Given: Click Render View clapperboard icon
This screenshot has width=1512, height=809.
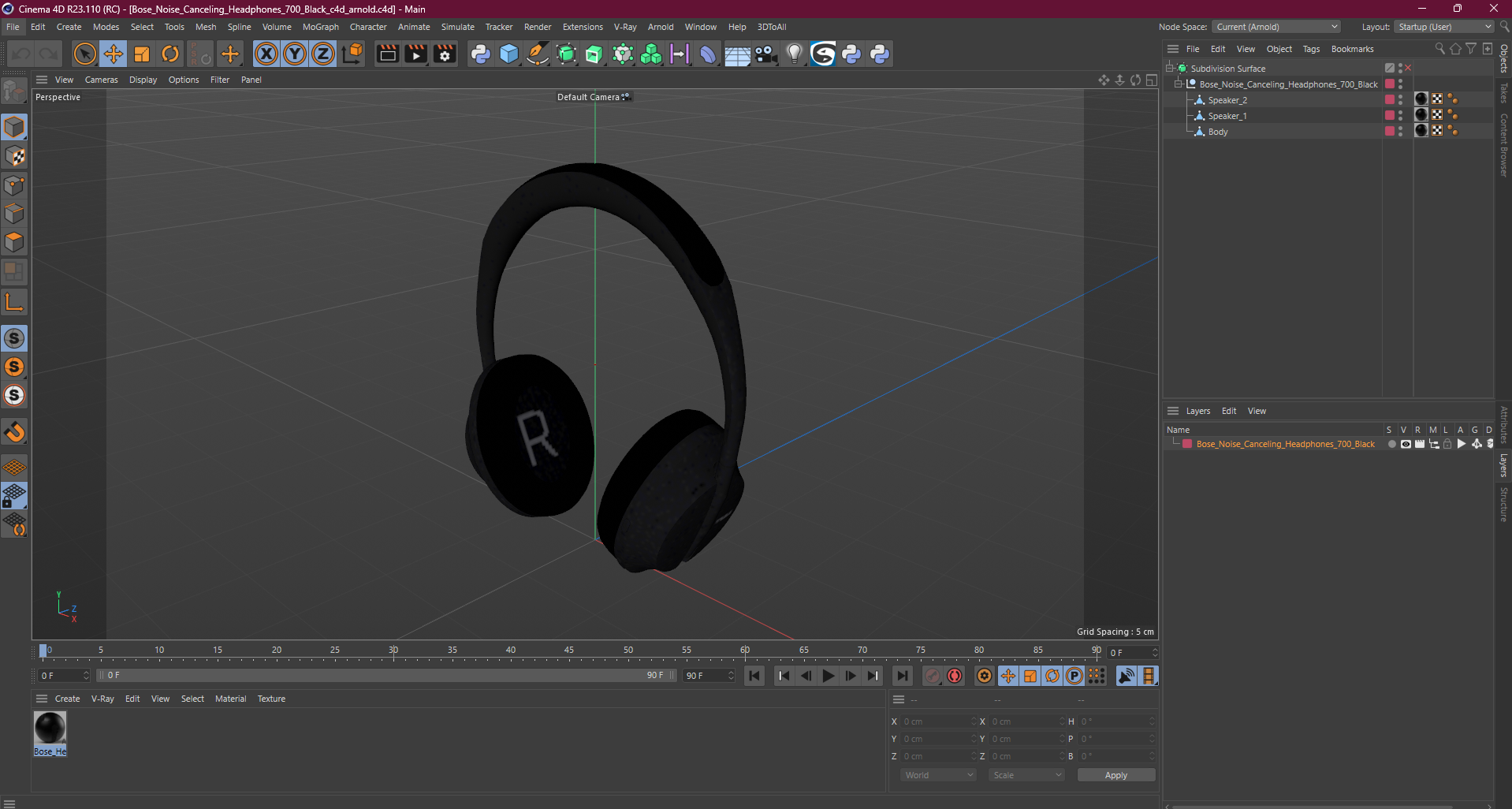Looking at the screenshot, I should pyautogui.click(x=387, y=54).
